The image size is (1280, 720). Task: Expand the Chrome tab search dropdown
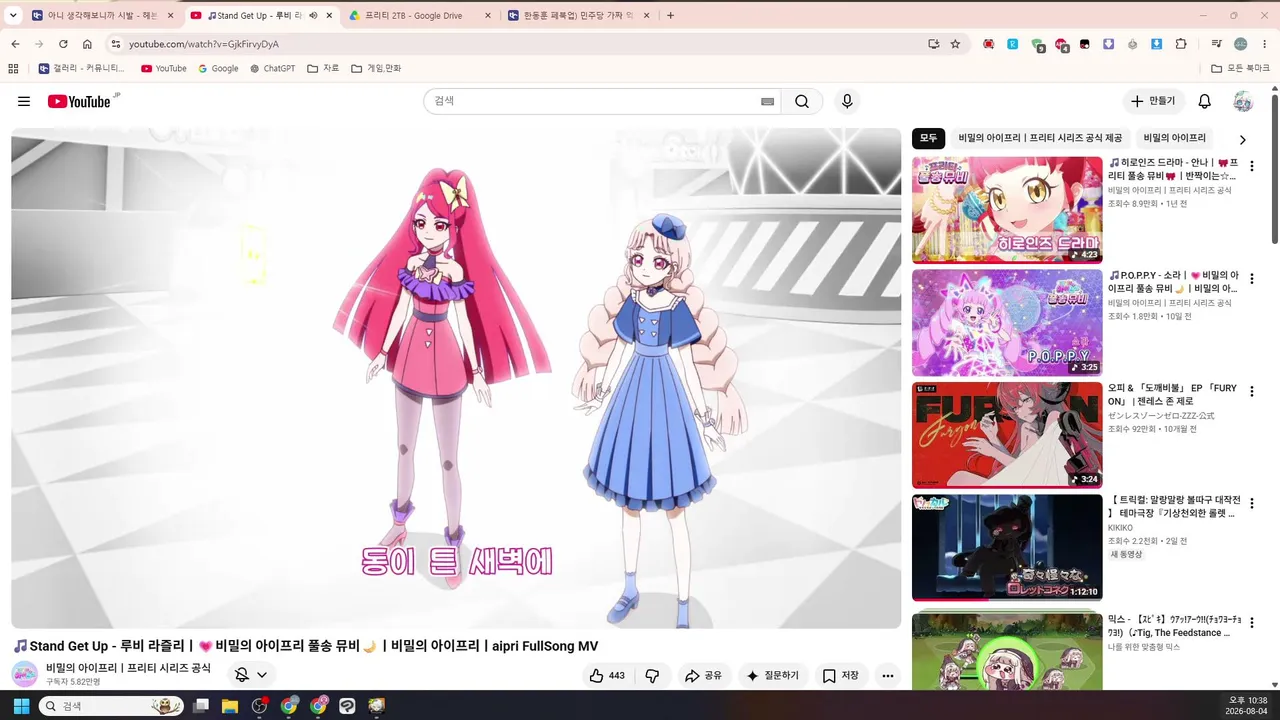(13, 16)
